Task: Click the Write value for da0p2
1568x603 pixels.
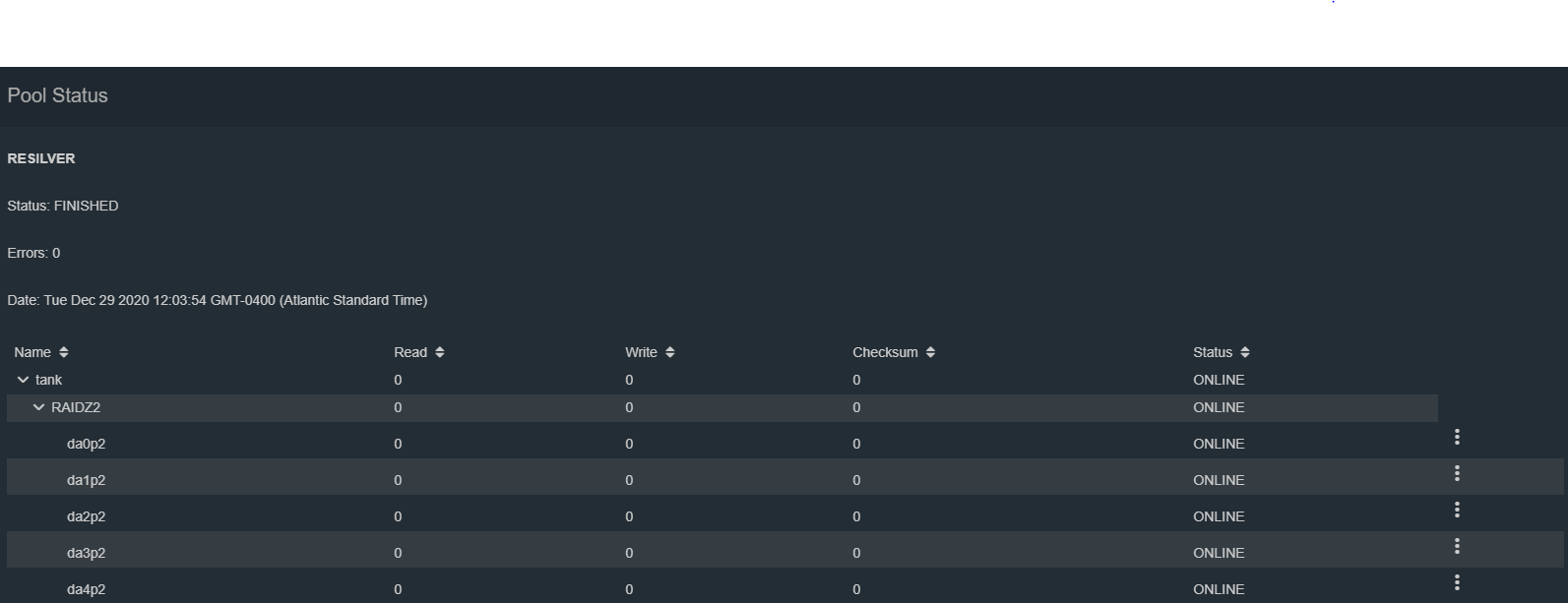Action: pos(629,444)
